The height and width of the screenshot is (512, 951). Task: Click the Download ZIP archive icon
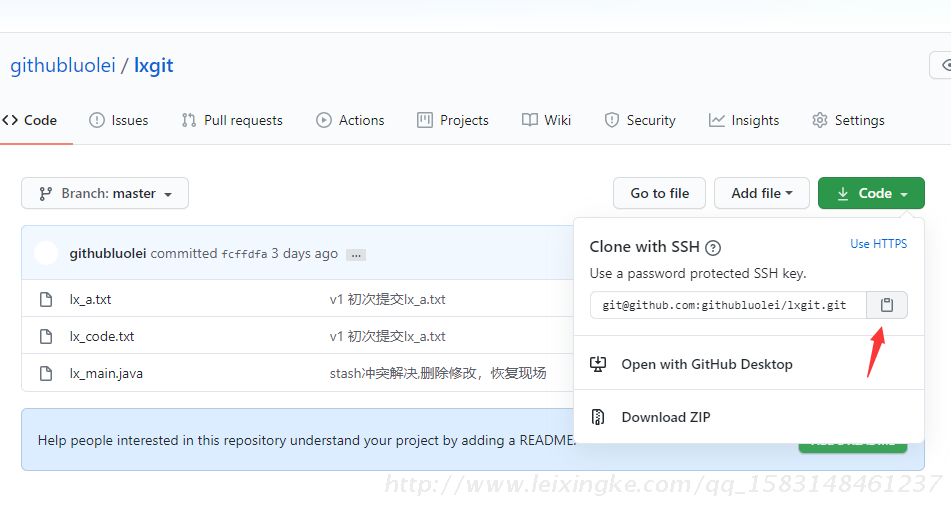[598, 417]
